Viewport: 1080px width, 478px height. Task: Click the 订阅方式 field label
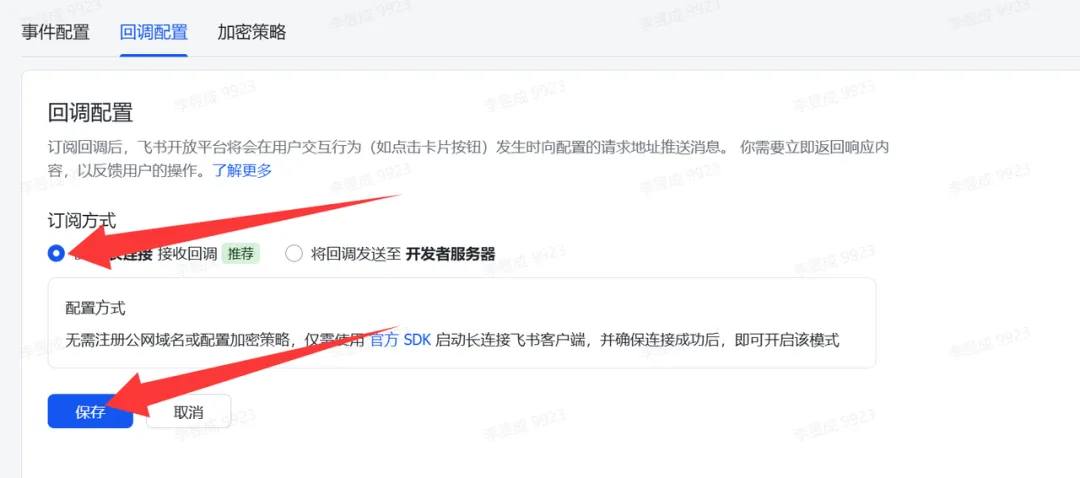coord(82,220)
